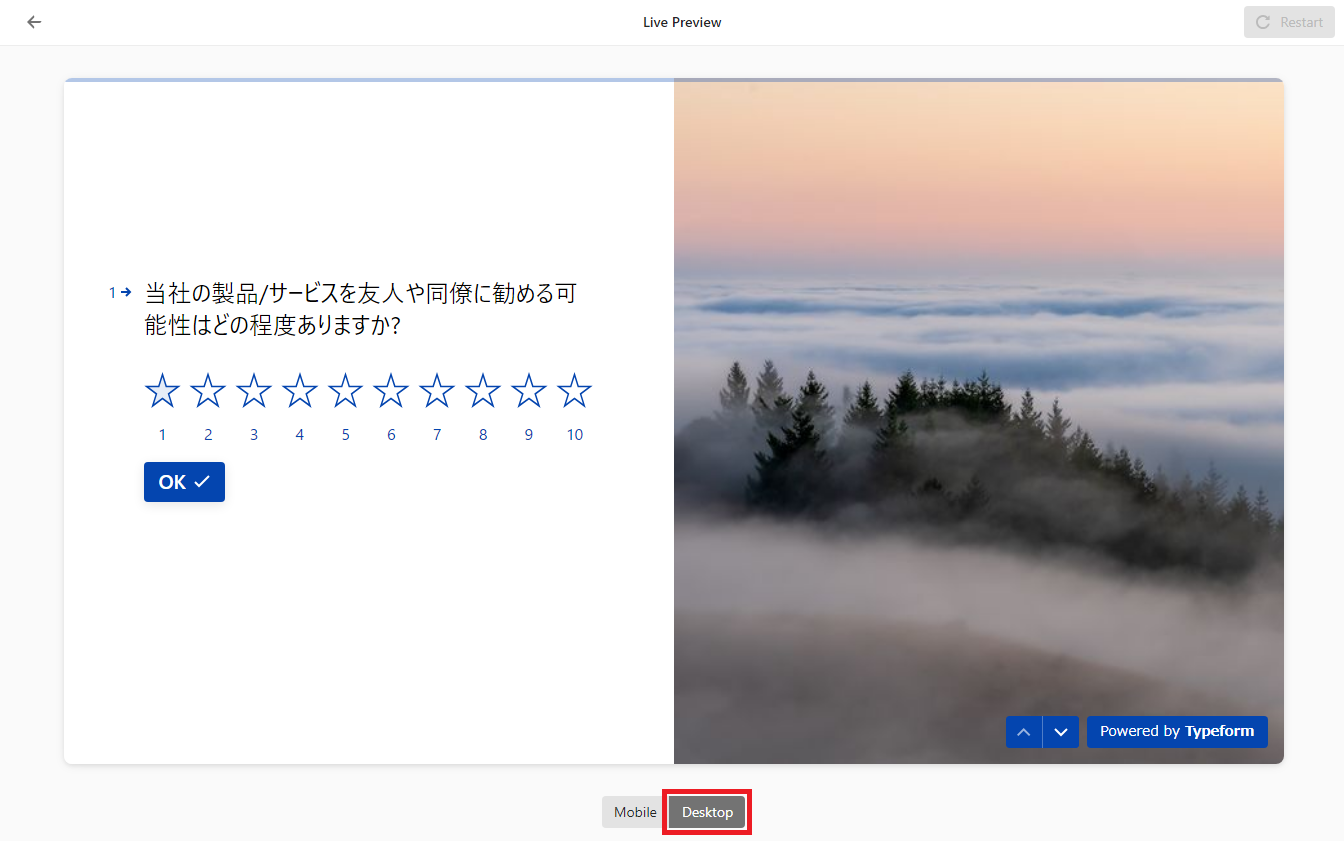Go to previous question with up chevron
This screenshot has width=1344, height=841.
[x=1023, y=732]
